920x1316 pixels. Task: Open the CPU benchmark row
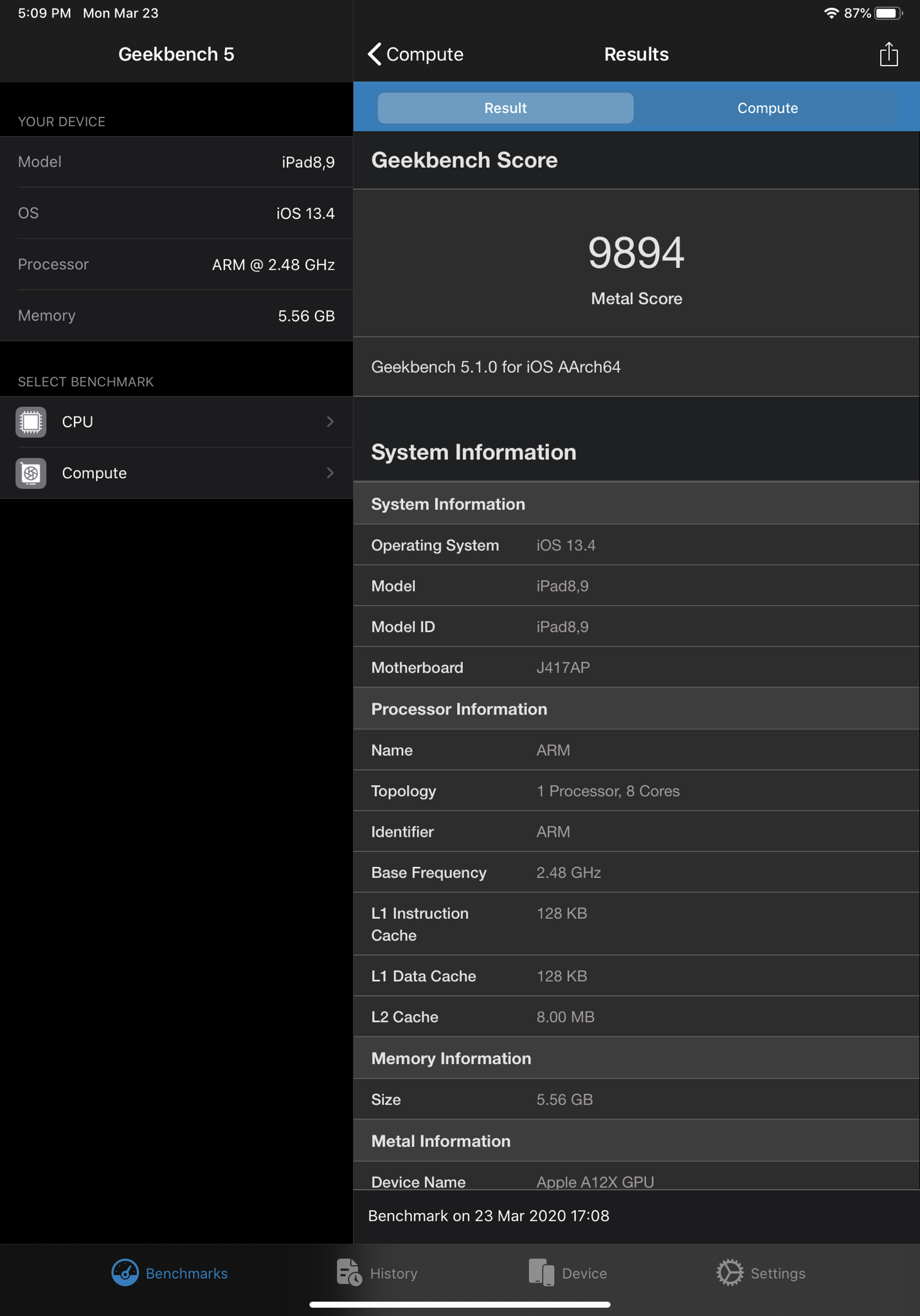(176, 422)
